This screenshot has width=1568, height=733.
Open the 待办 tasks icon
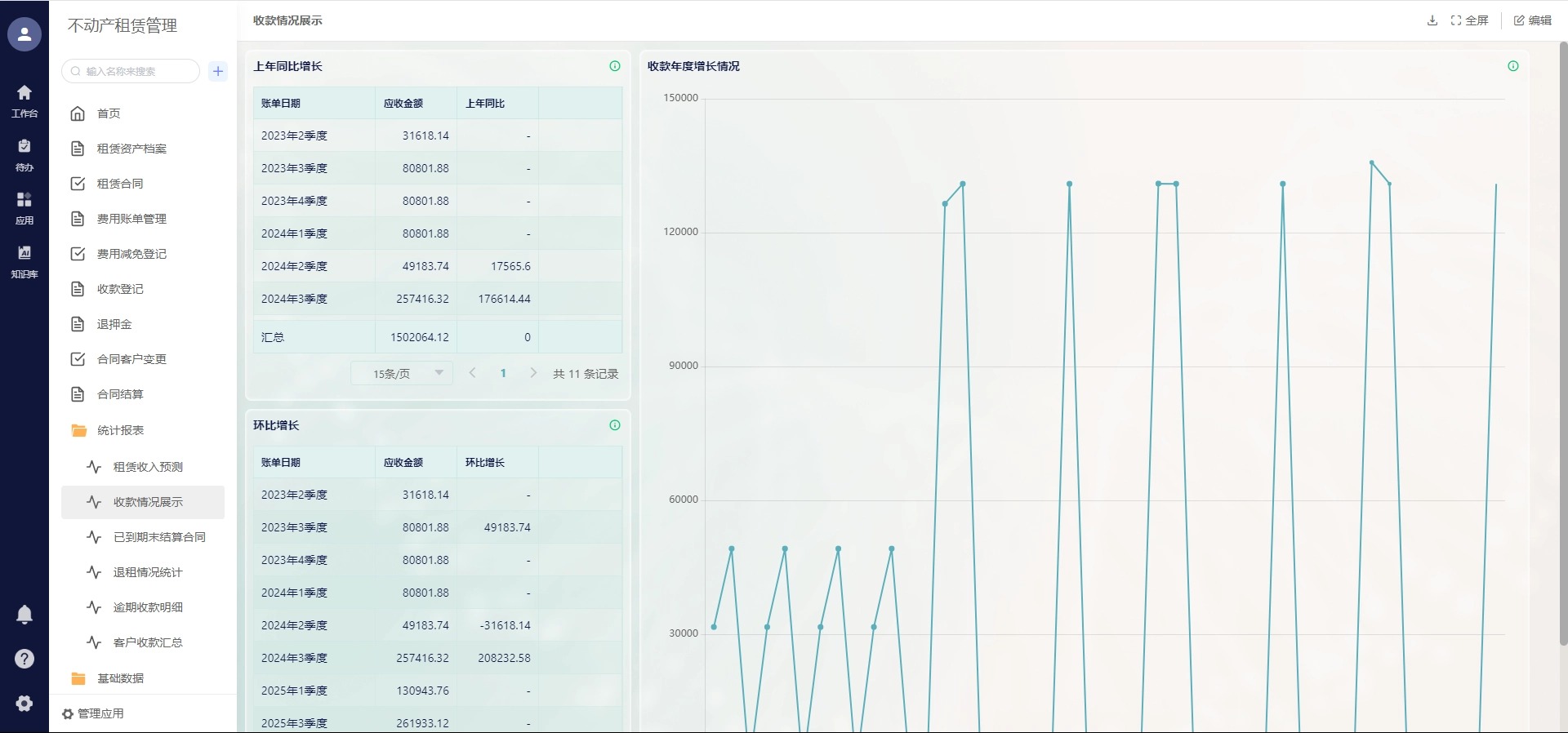click(24, 153)
